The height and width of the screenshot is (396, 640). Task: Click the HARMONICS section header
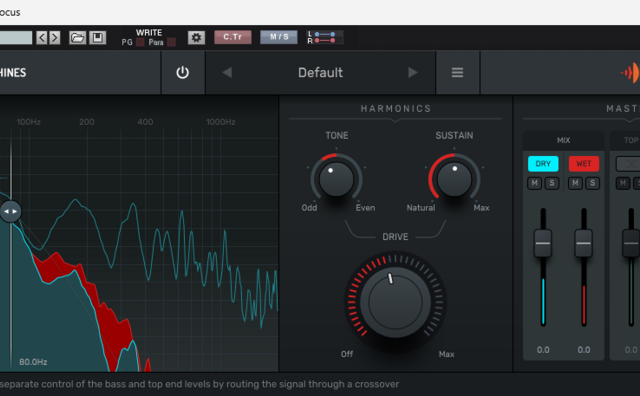(x=396, y=109)
